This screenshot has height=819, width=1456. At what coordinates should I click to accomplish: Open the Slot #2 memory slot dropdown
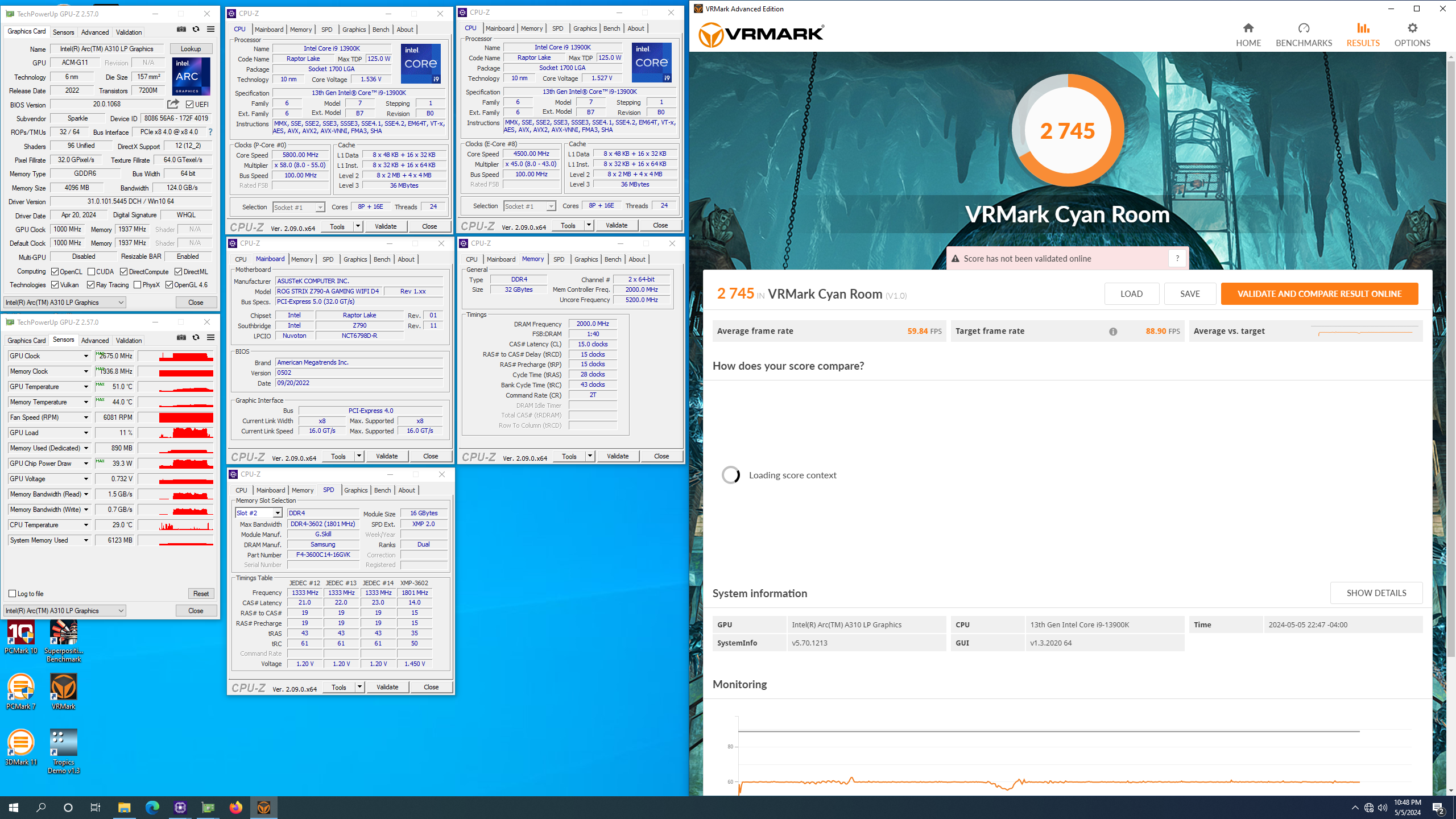click(258, 513)
